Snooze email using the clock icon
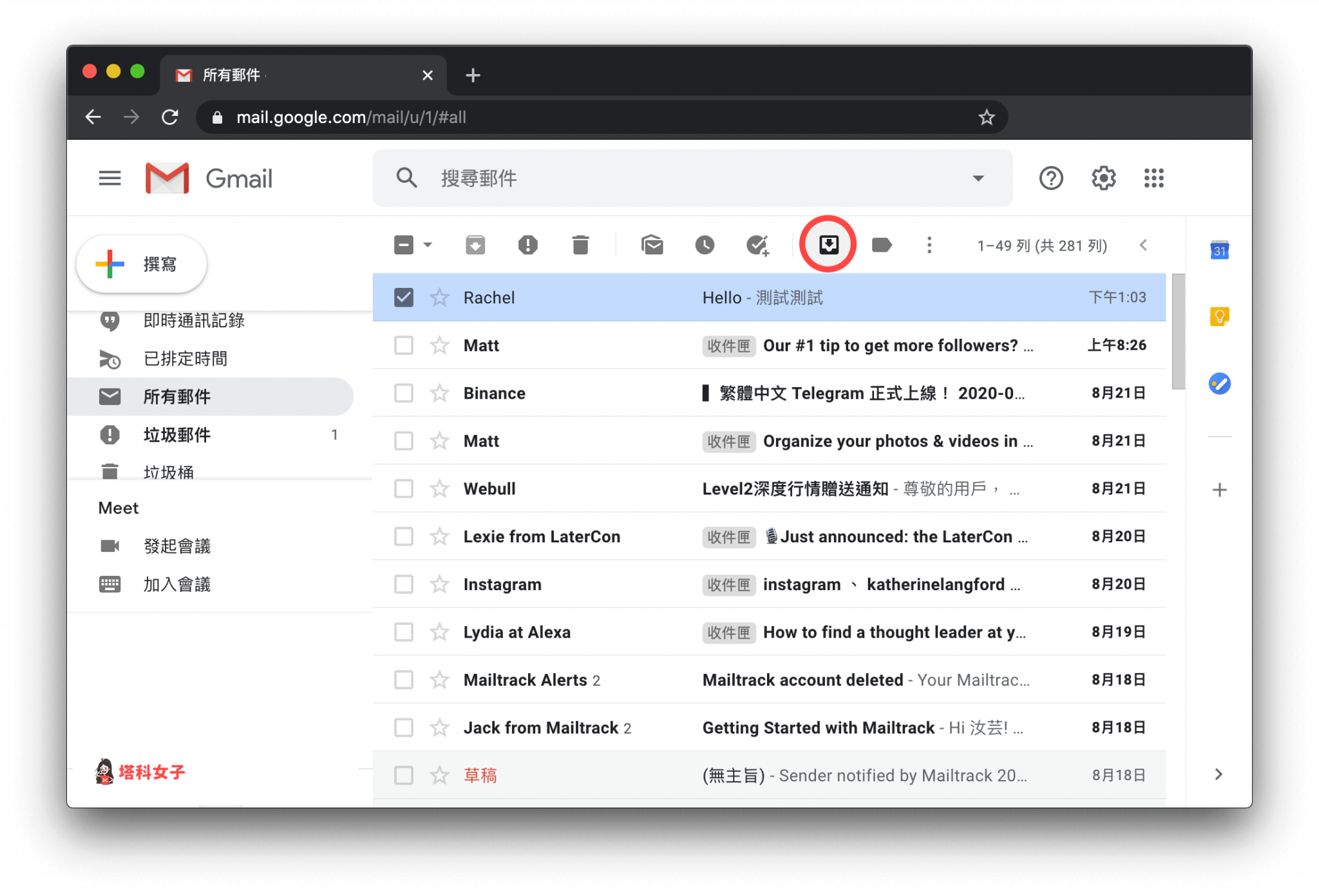Viewport: 1319px width, 896px height. tap(705, 245)
